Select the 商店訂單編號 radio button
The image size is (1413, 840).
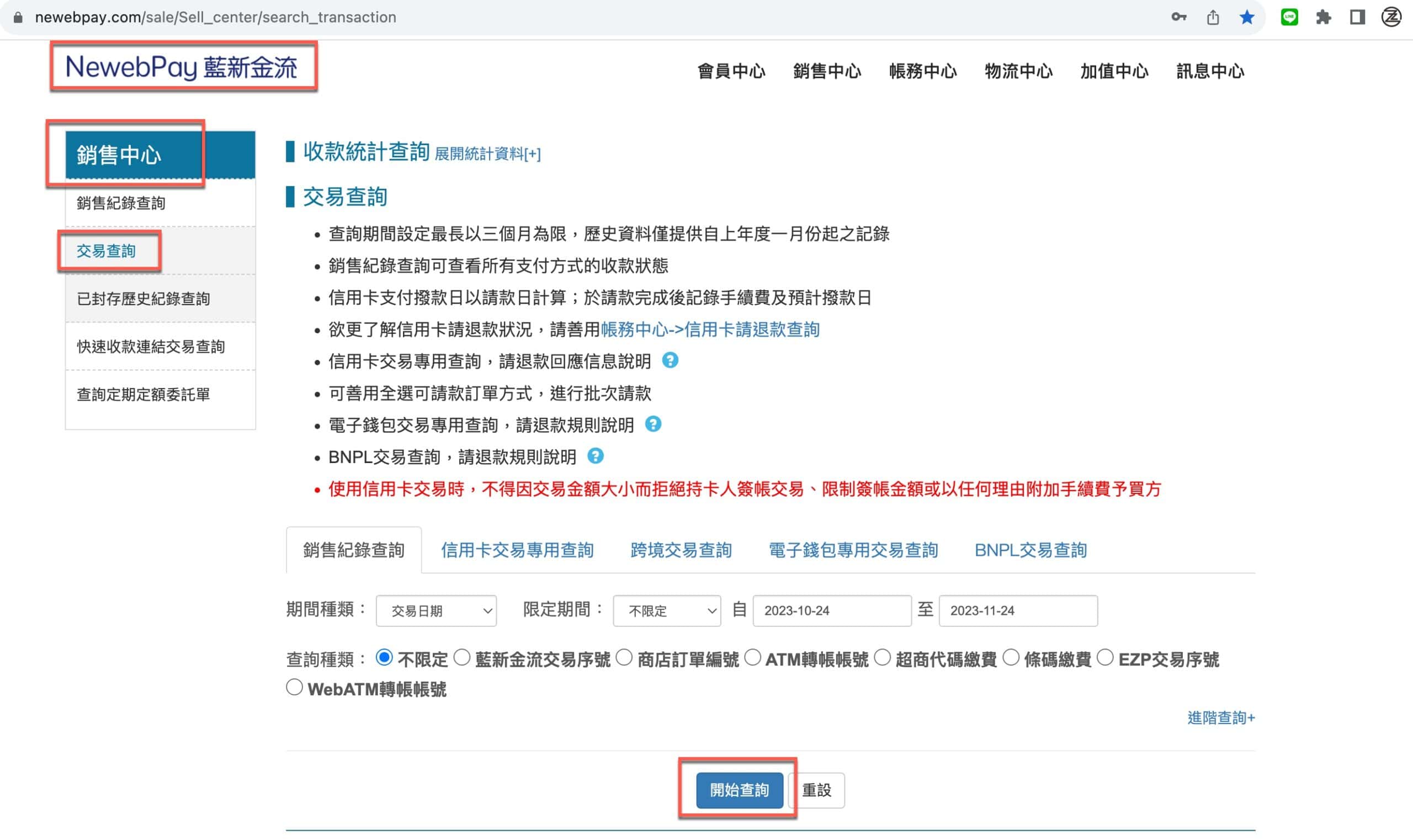[624, 657]
